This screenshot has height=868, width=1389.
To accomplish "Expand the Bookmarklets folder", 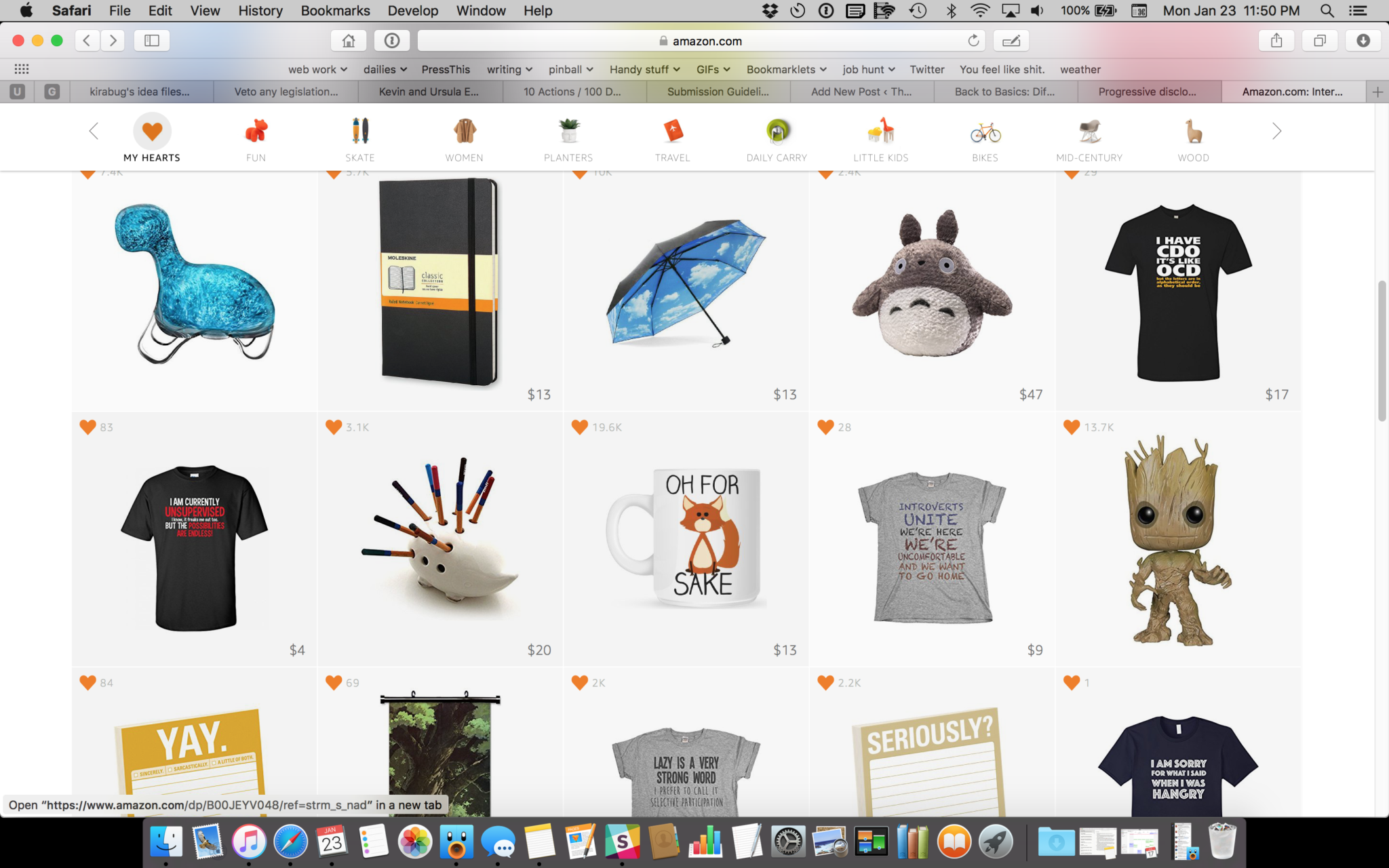I will 787,69.
